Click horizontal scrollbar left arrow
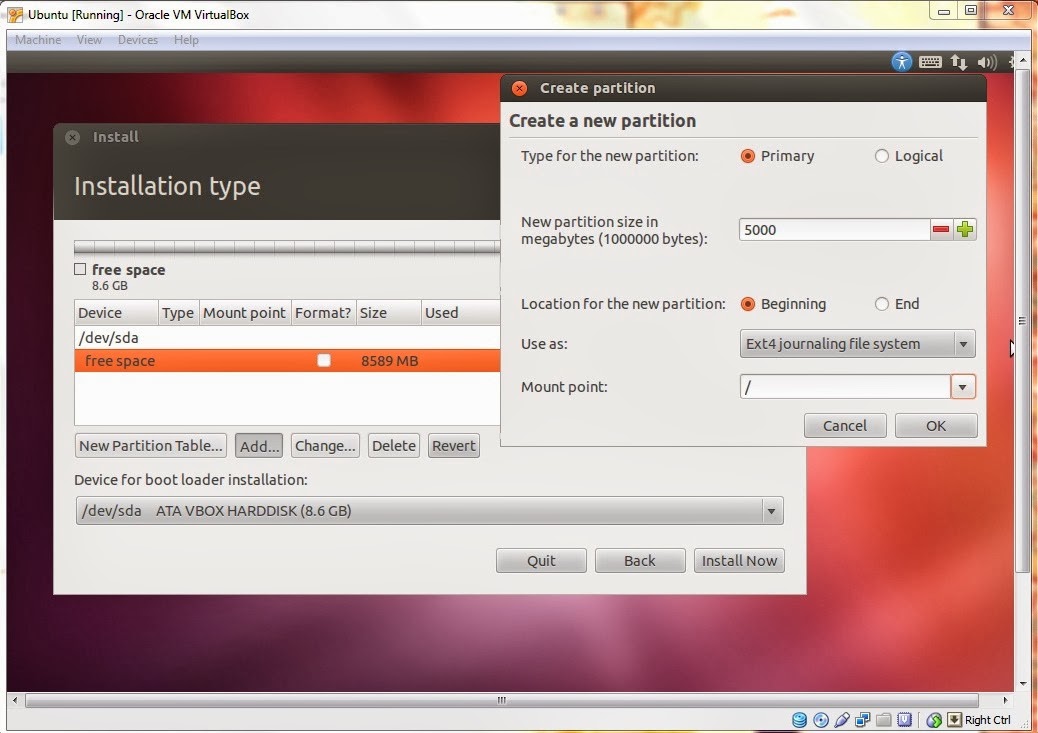The width and height of the screenshot is (1038, 733). tap(15, 700)
